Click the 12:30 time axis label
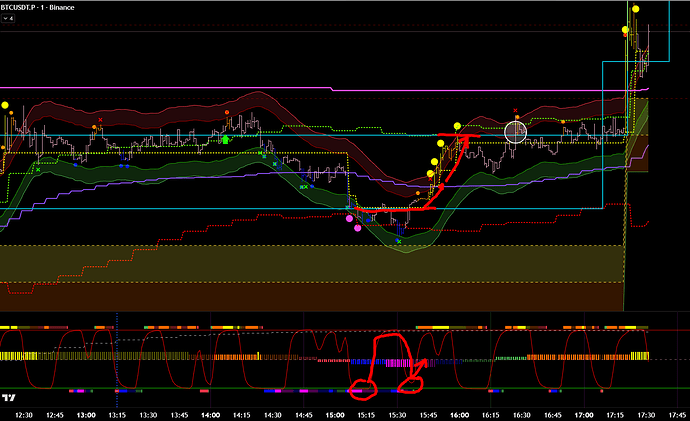This screenshot has height=421, width=690. 24,413
